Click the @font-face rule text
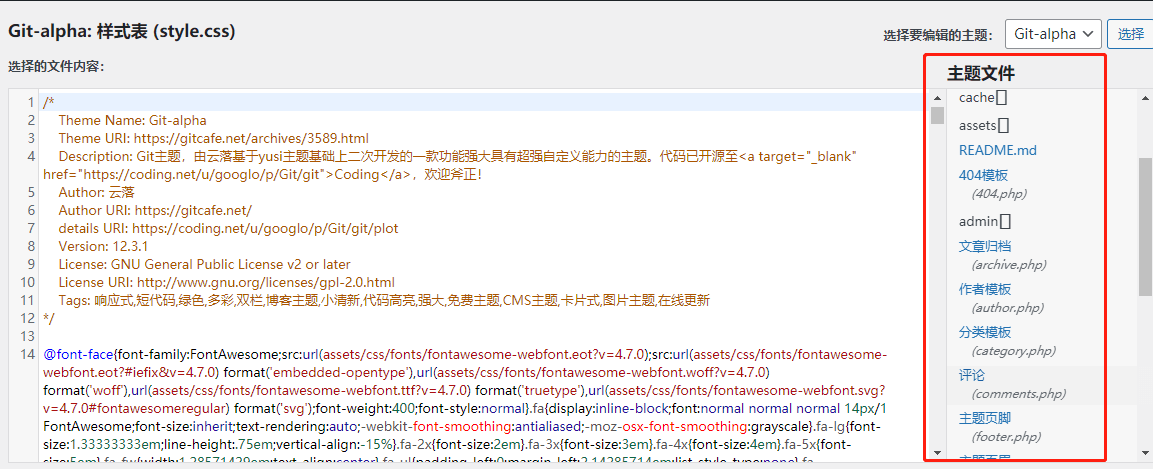Viewport: 1153px width, 469px height. [x=79, y=354]
